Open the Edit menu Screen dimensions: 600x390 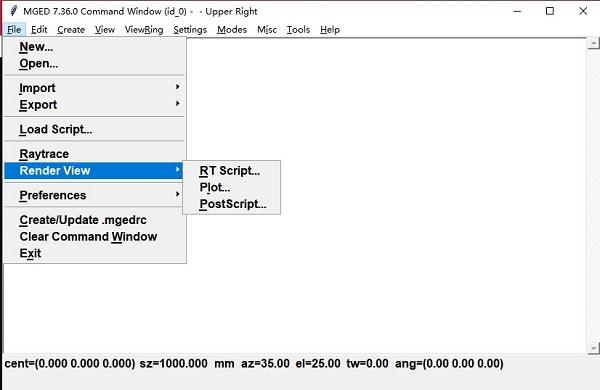(39, 29)
